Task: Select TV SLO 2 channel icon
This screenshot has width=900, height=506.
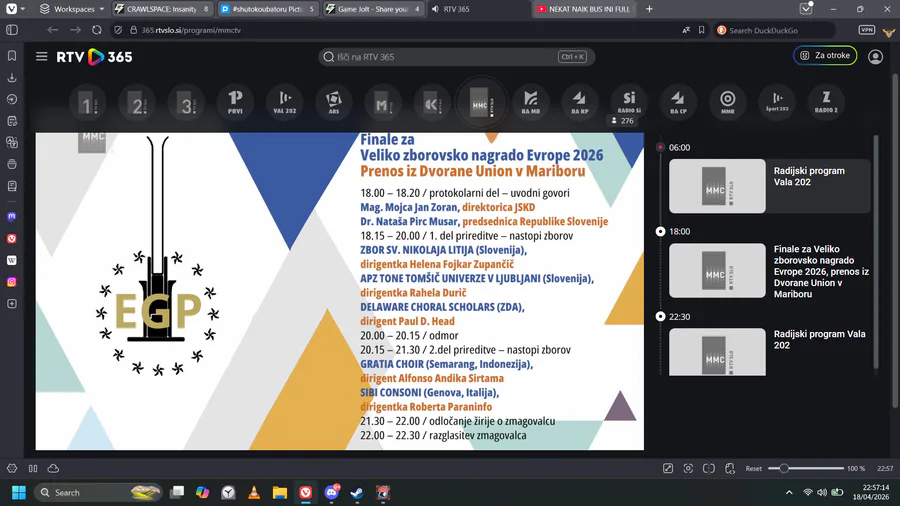Action: click(137, 102)
